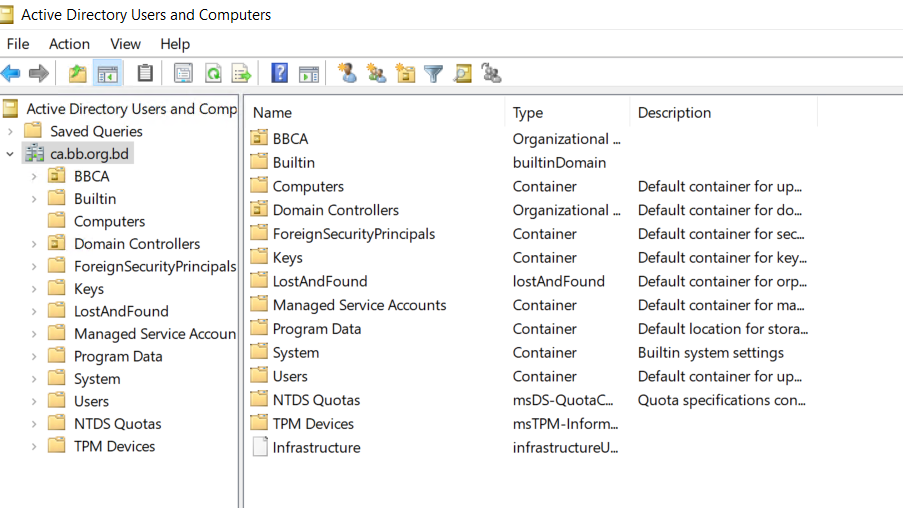Click the ca.bb.org.bd domain icon in tree
This screenshot has height=508, width=903.
click(x=35, y=154)
